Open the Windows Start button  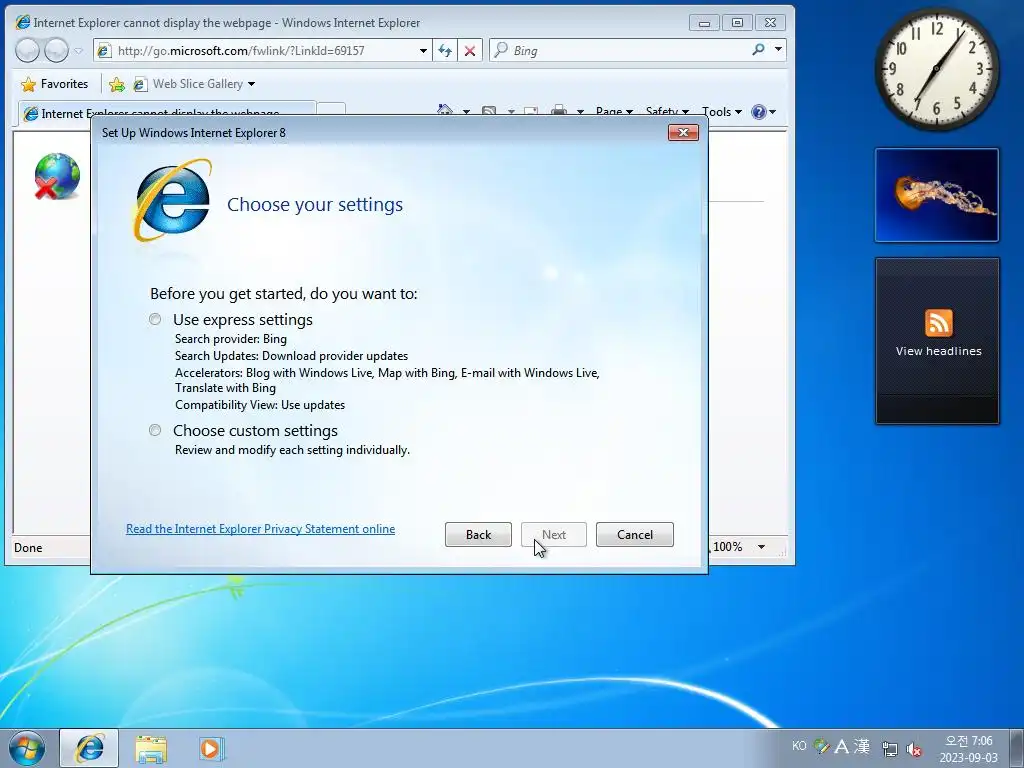point(26,748)
